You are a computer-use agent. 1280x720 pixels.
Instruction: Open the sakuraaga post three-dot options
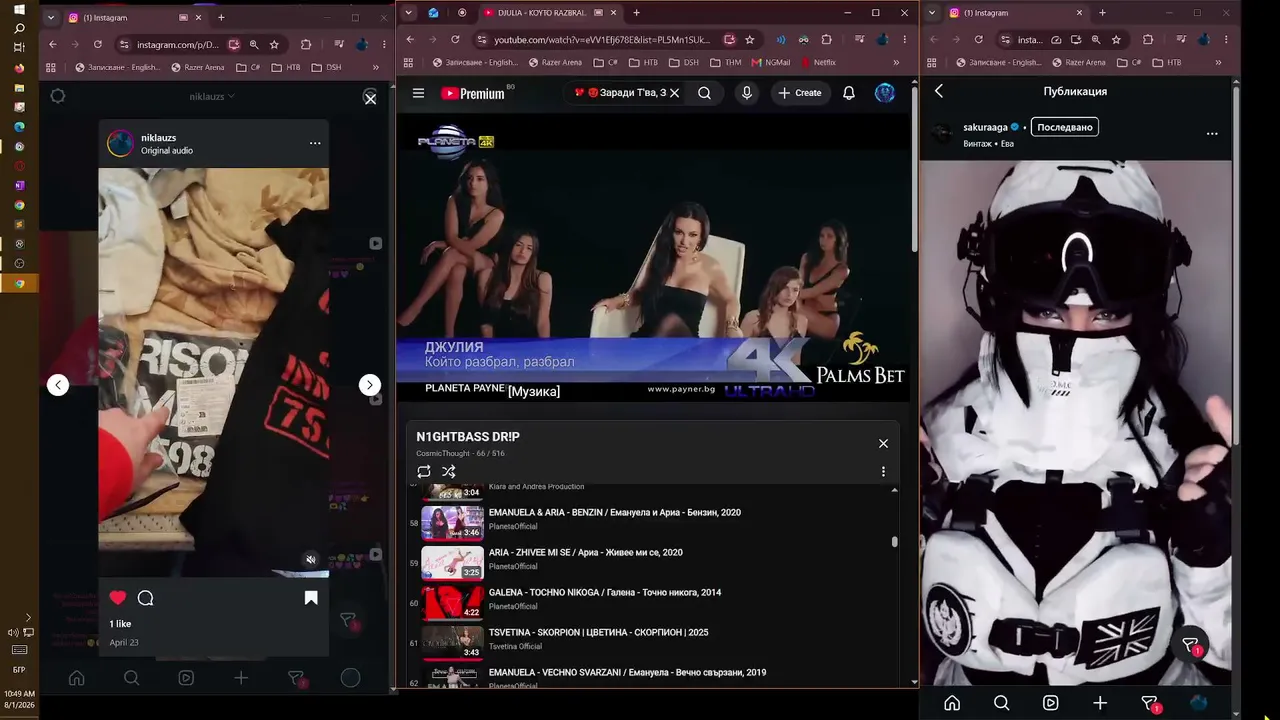(1212, 133)
